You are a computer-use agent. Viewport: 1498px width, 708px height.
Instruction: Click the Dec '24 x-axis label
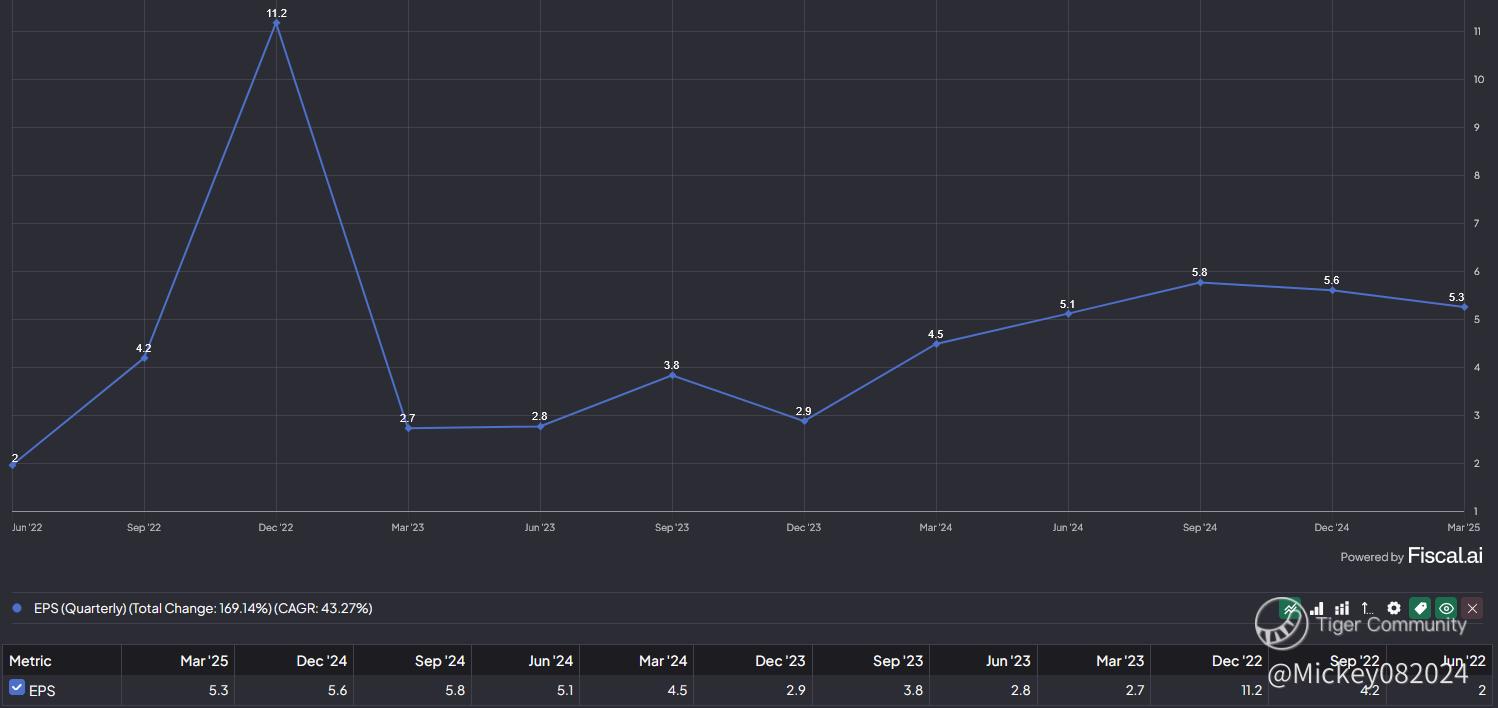point(1332,527)
